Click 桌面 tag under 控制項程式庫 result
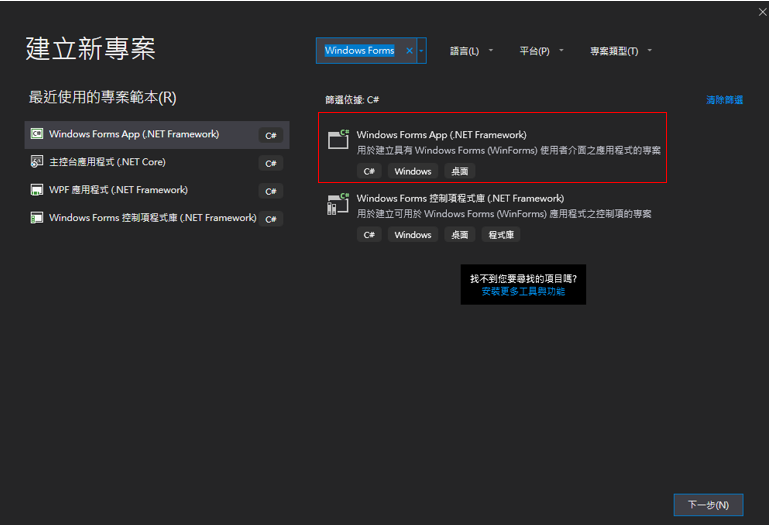 click(x=460, y=235)
